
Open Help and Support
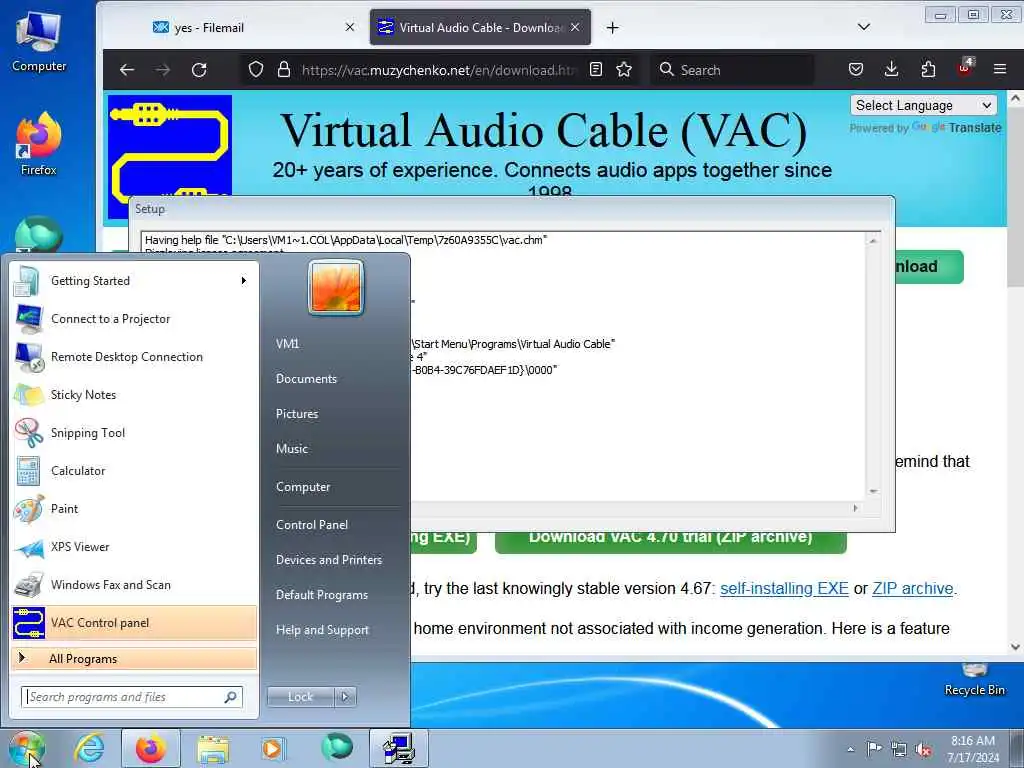pos(323,630)
